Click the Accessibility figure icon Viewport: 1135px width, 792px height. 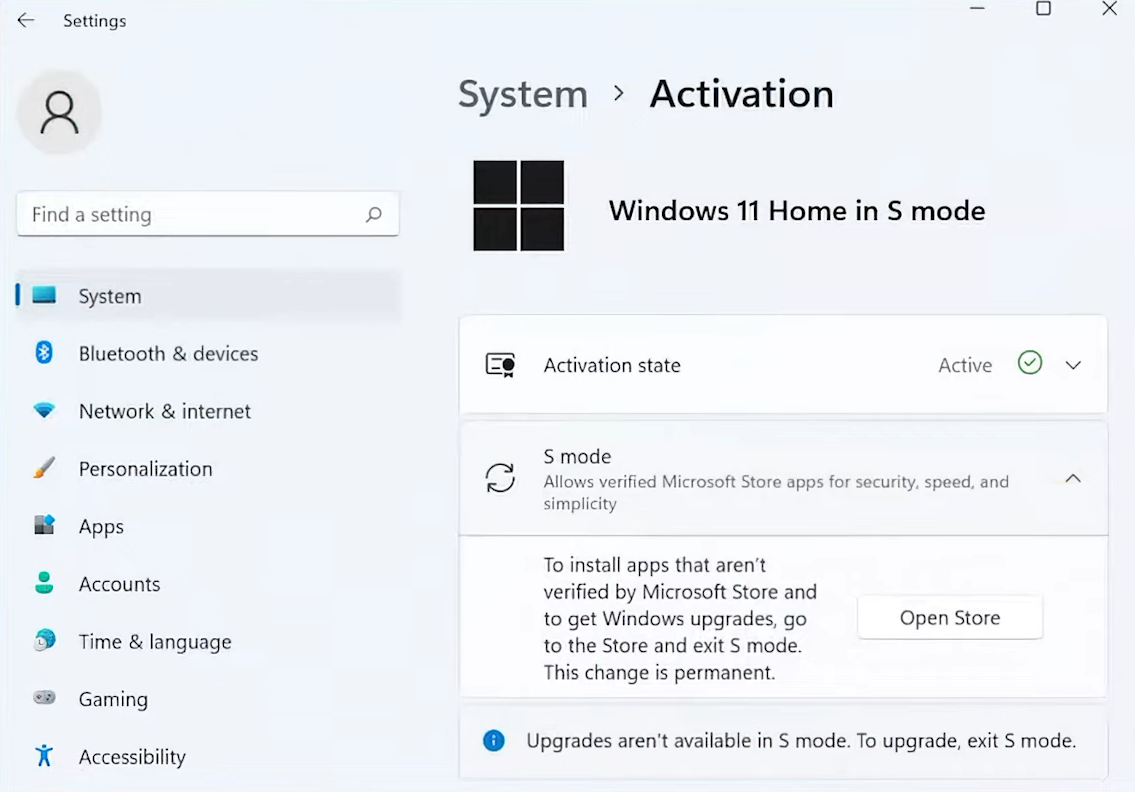(x=44, y=756)
